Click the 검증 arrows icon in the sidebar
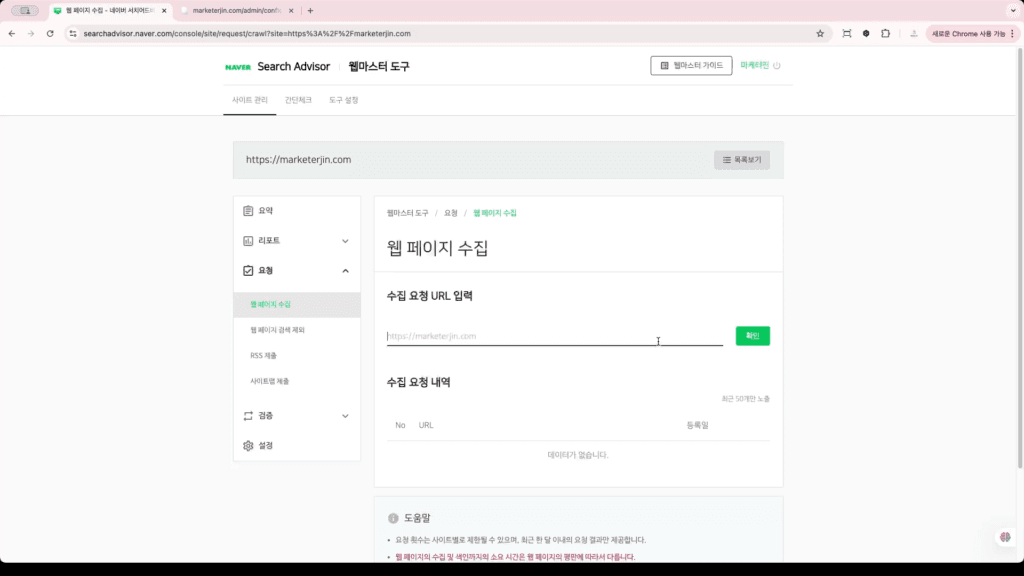The image size is (1024, 576). click(x=247, y=415)
